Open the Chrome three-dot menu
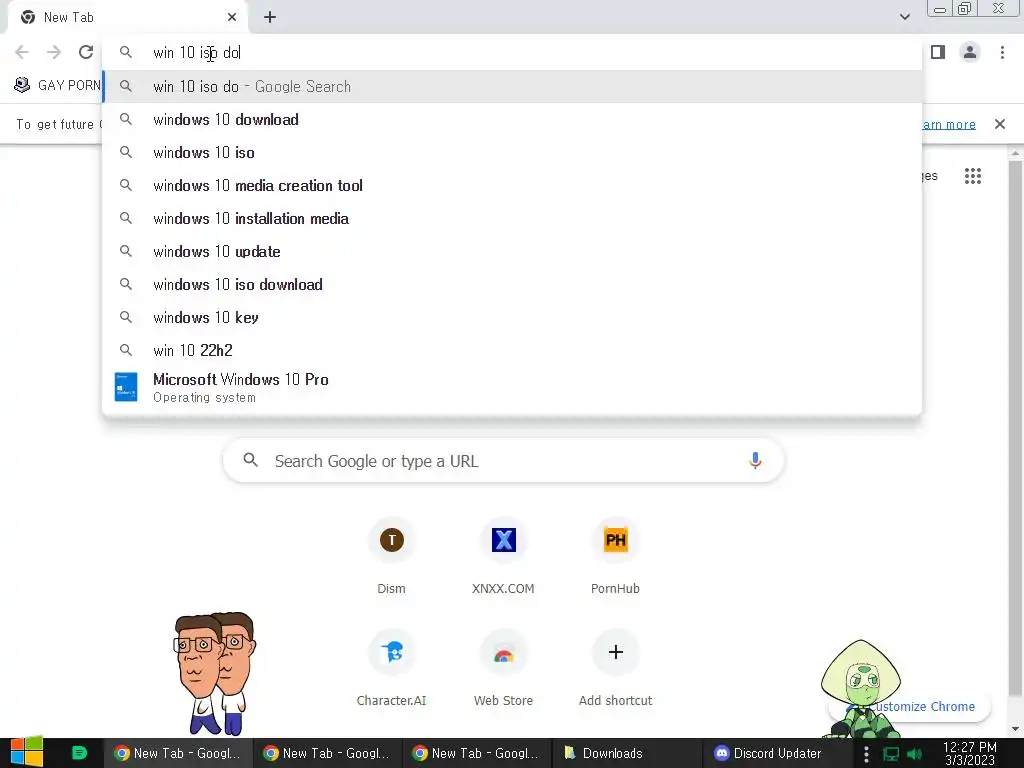Image resolution: width=1024 pixels, height=768 pixels. click(1002, 52)
